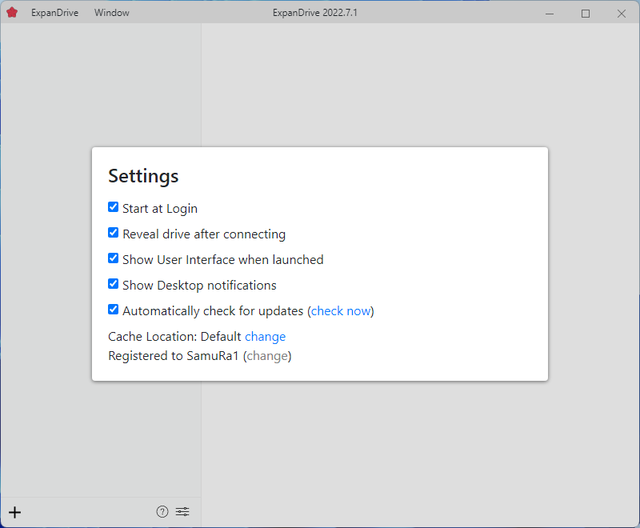
Task: Uncheck the Start at Login checkbox
Action: tap(113, 208)
